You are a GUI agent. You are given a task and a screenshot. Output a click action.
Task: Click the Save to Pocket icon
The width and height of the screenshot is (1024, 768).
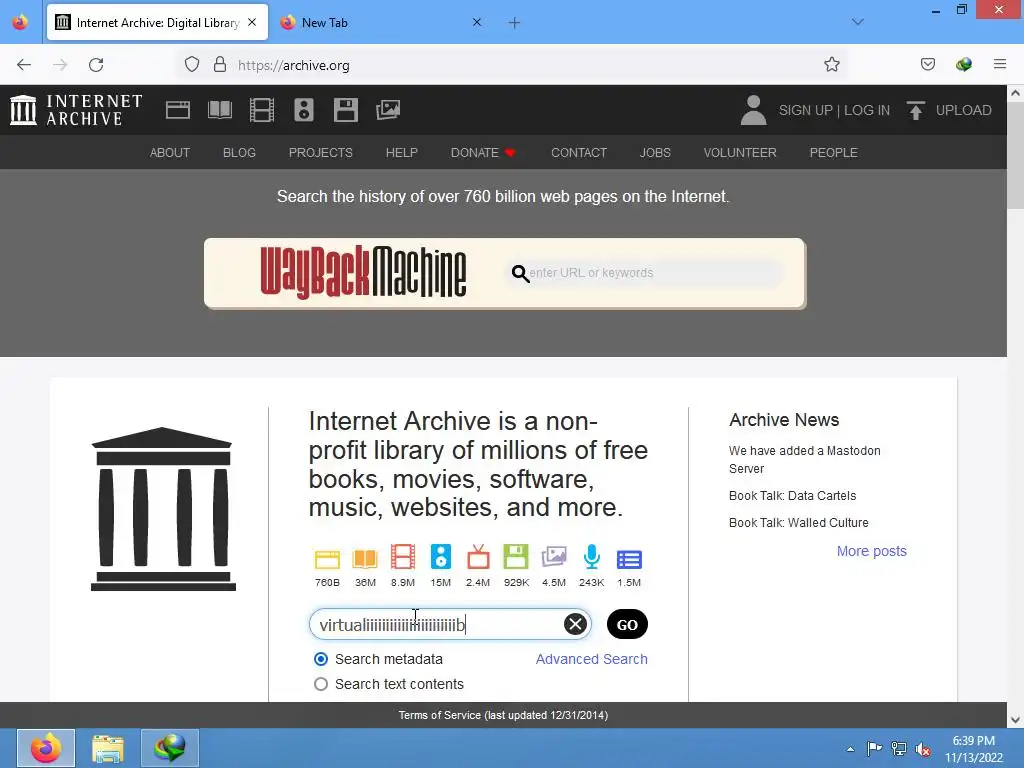[x=927, y=64]
